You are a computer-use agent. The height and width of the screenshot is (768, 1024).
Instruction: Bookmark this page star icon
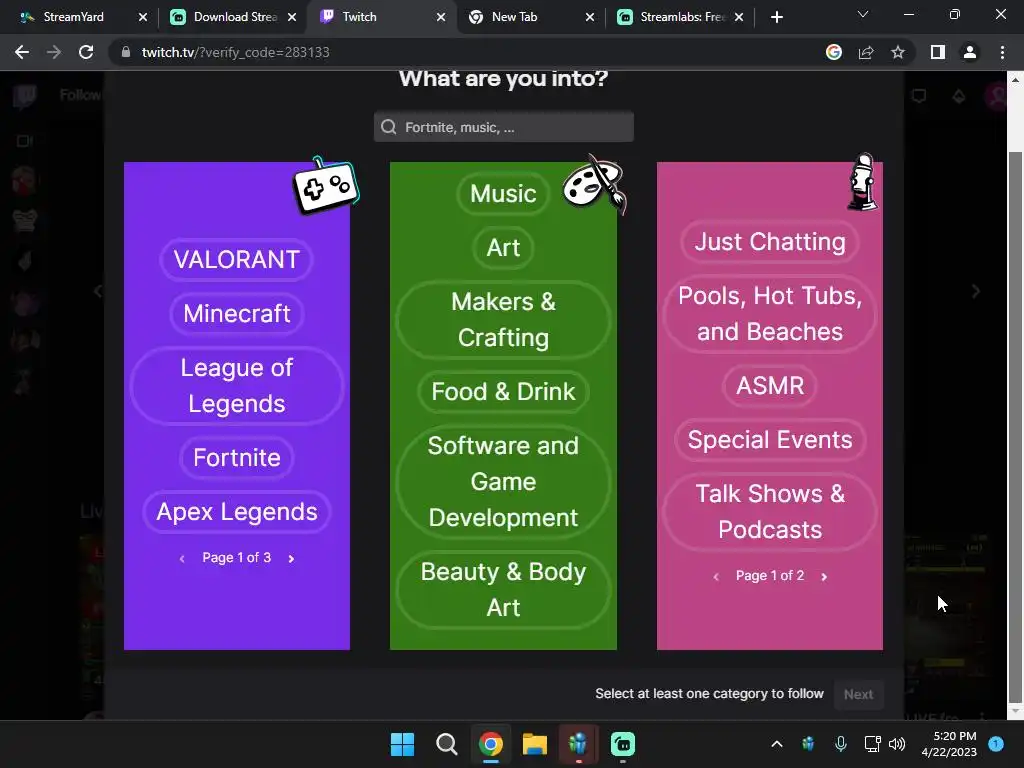pos(898,52)
